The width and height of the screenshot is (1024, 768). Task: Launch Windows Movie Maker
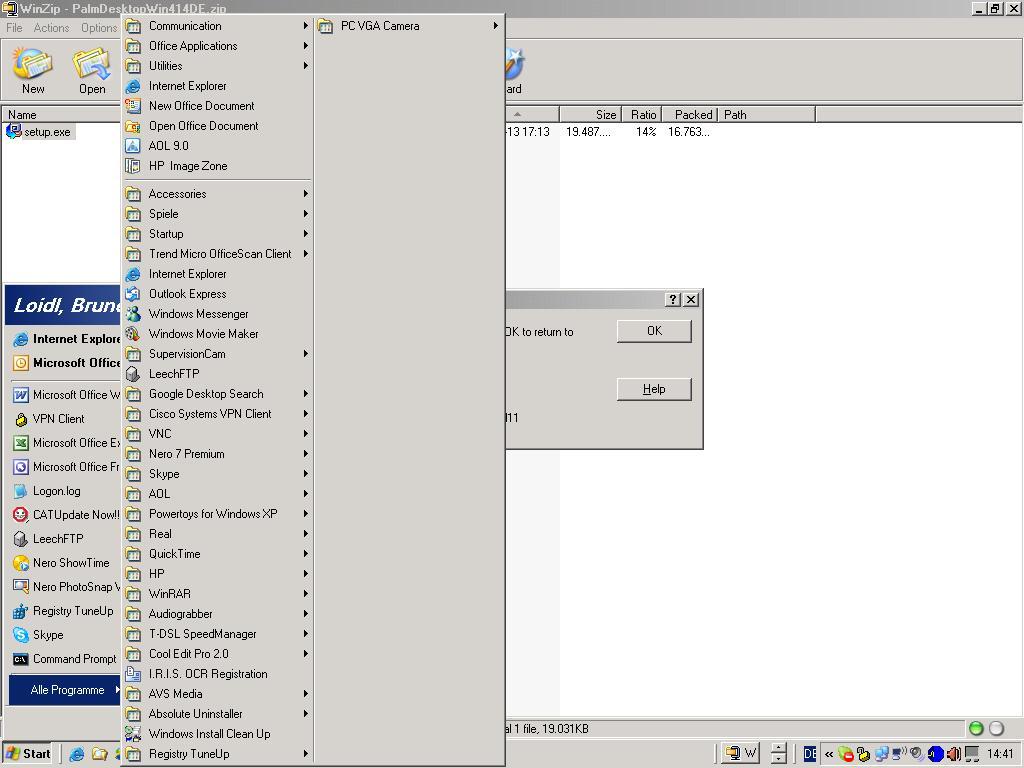point(217,334)
